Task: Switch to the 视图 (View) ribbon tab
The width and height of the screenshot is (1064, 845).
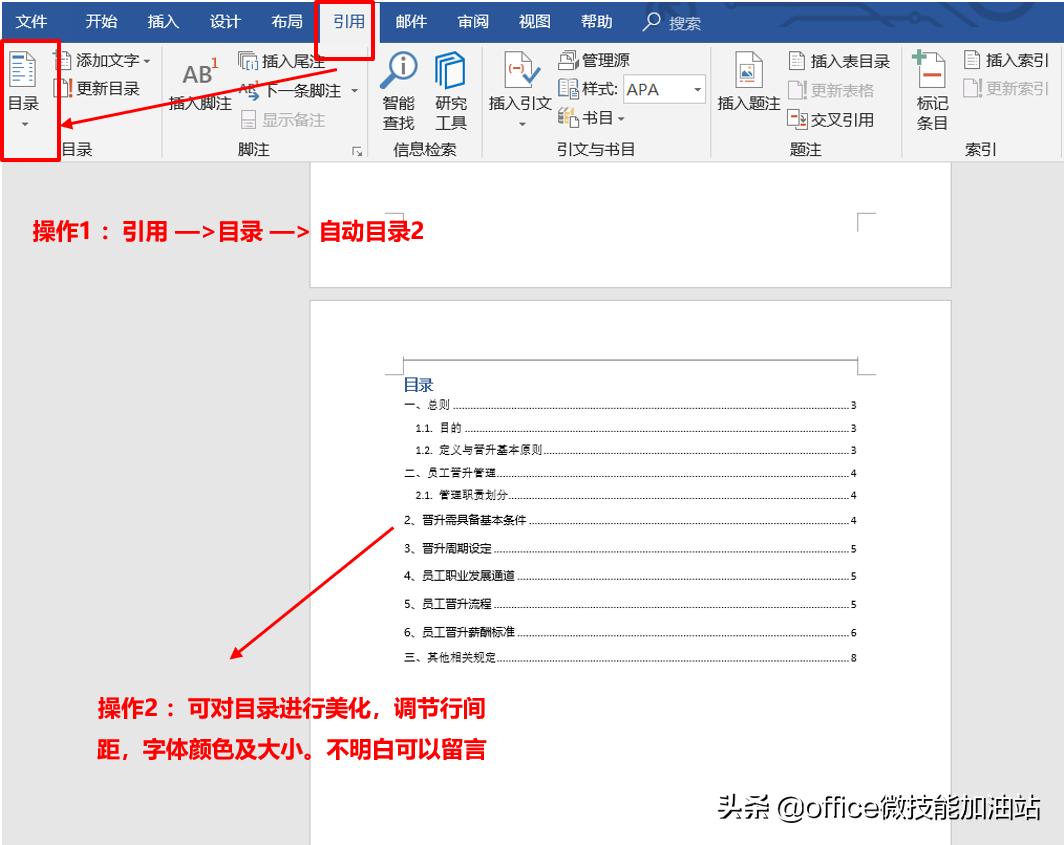Action: click(x=535, y=20)
